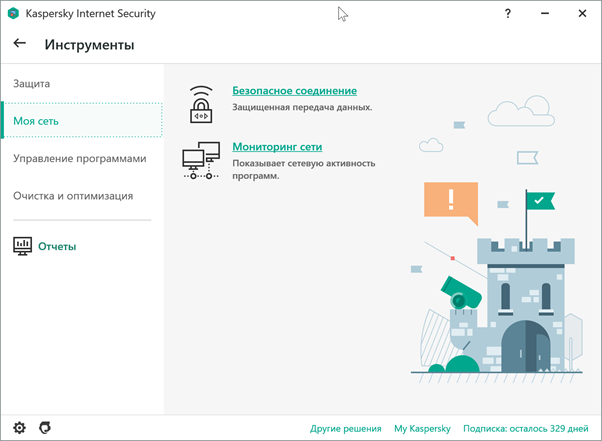Open settings via the gear icon
This screenshot has width=602, height=441.
pos(19,428)
